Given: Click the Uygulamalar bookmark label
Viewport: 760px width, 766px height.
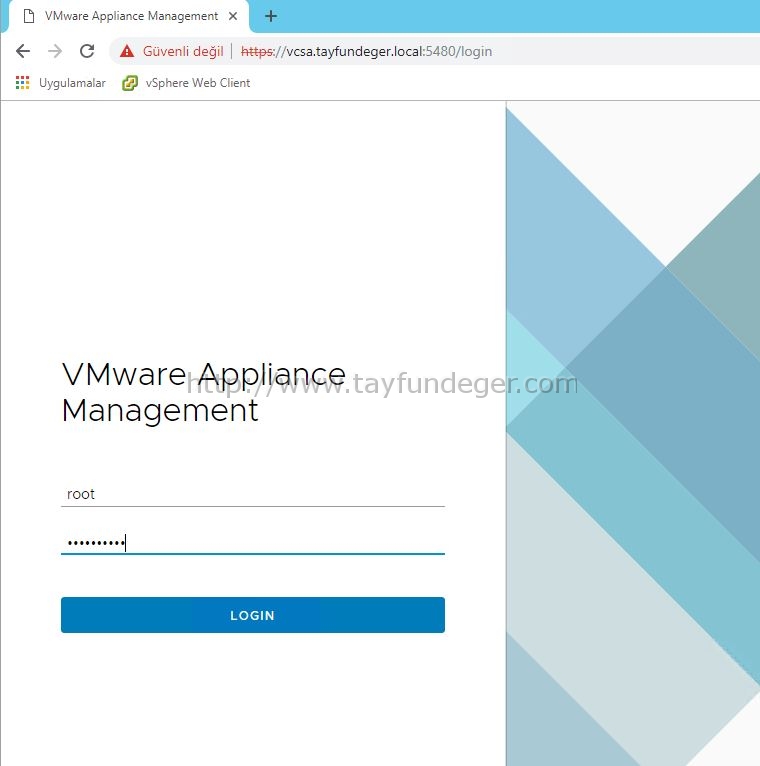Looking at the screenshot, I should coord(72,83).
